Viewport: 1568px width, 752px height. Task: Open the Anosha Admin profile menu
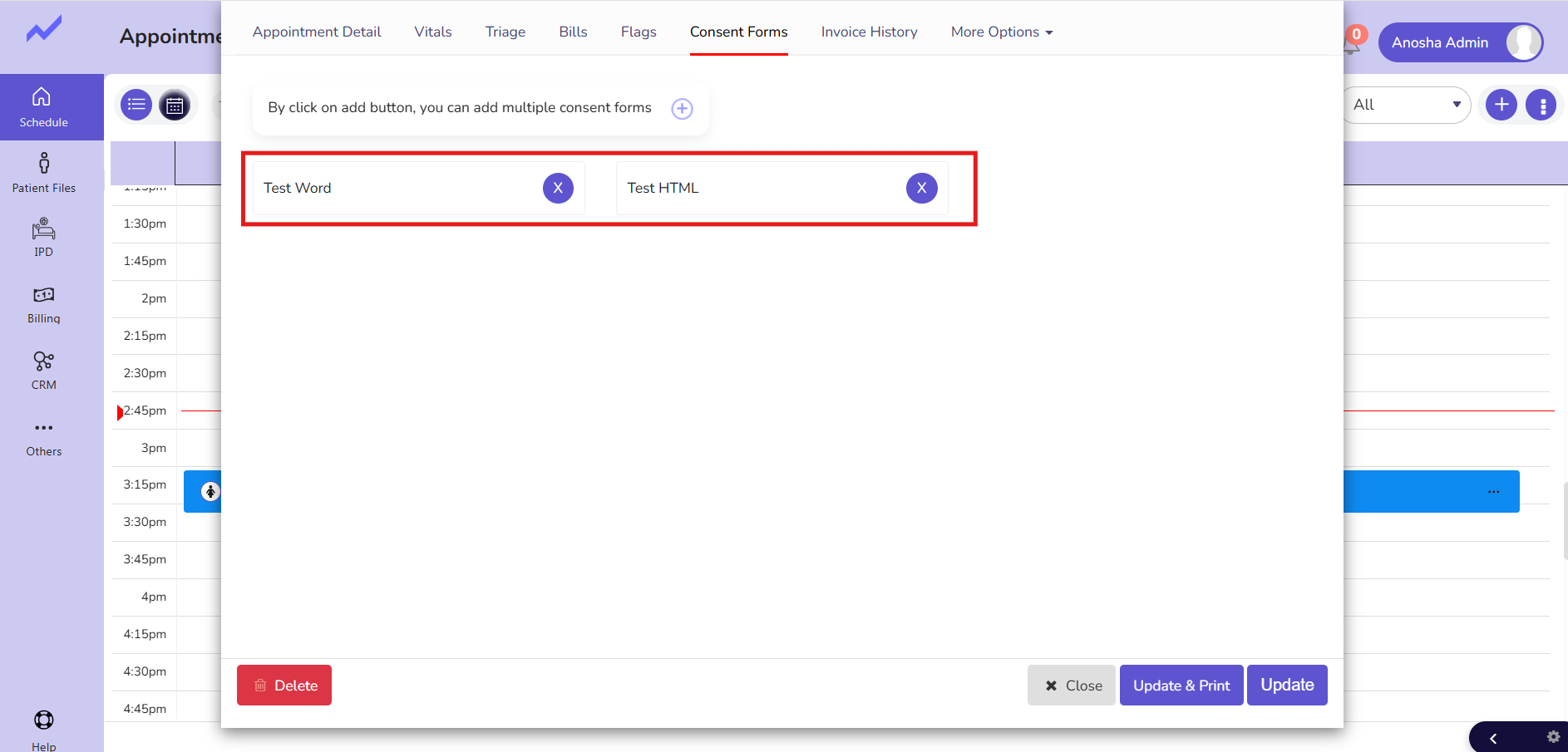pyautogui.click(x=1460, y=42)
